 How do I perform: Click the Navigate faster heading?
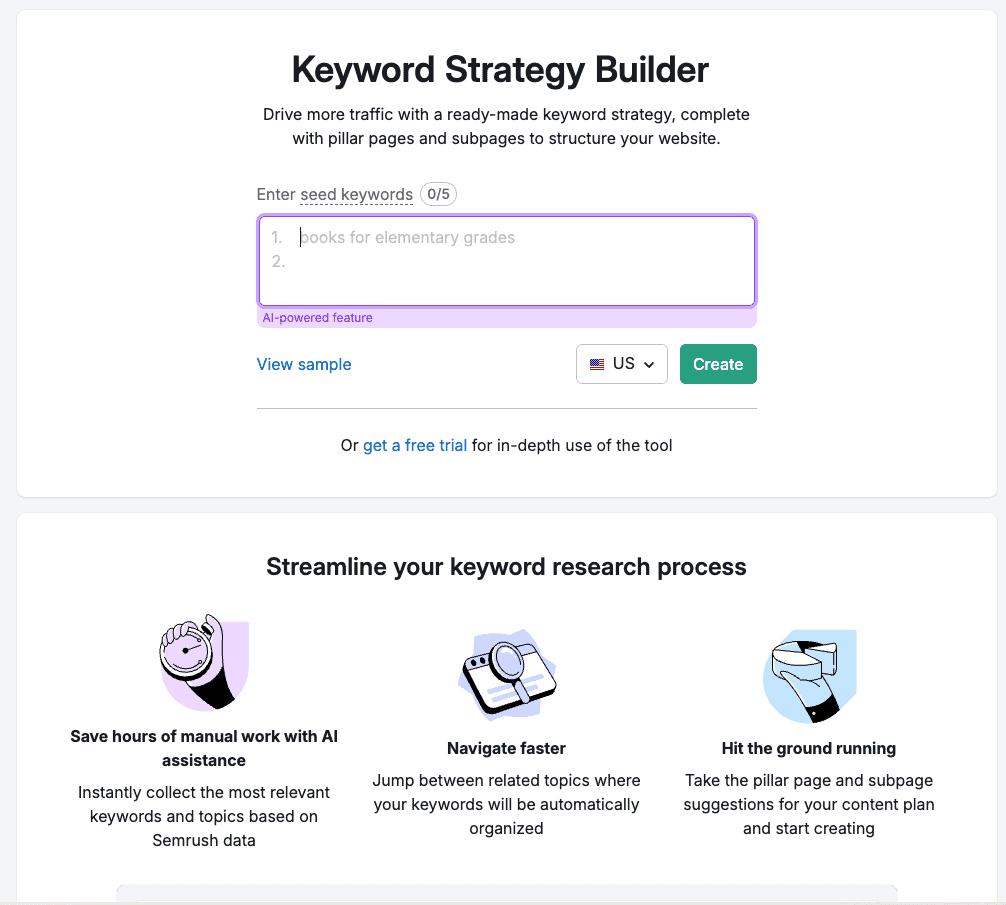506,749
